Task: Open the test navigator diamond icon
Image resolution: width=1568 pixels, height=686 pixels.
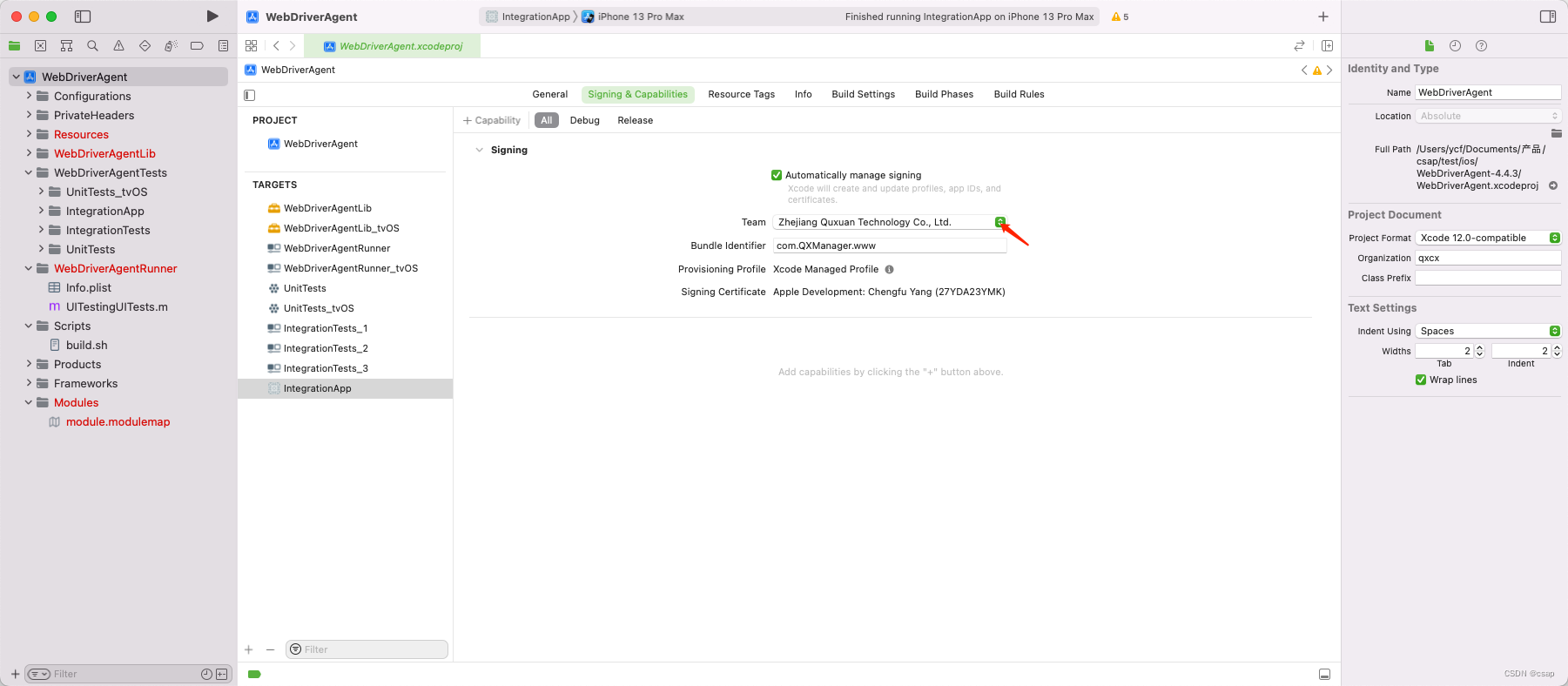Action: click(145, 45)
